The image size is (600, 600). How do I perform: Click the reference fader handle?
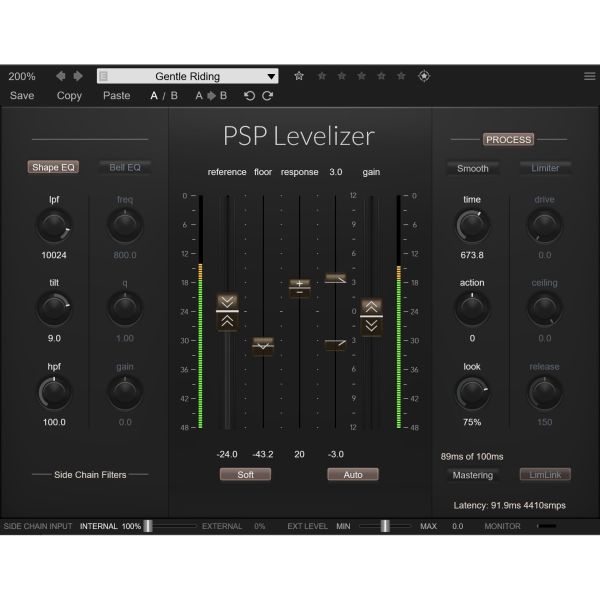(227, 312)
